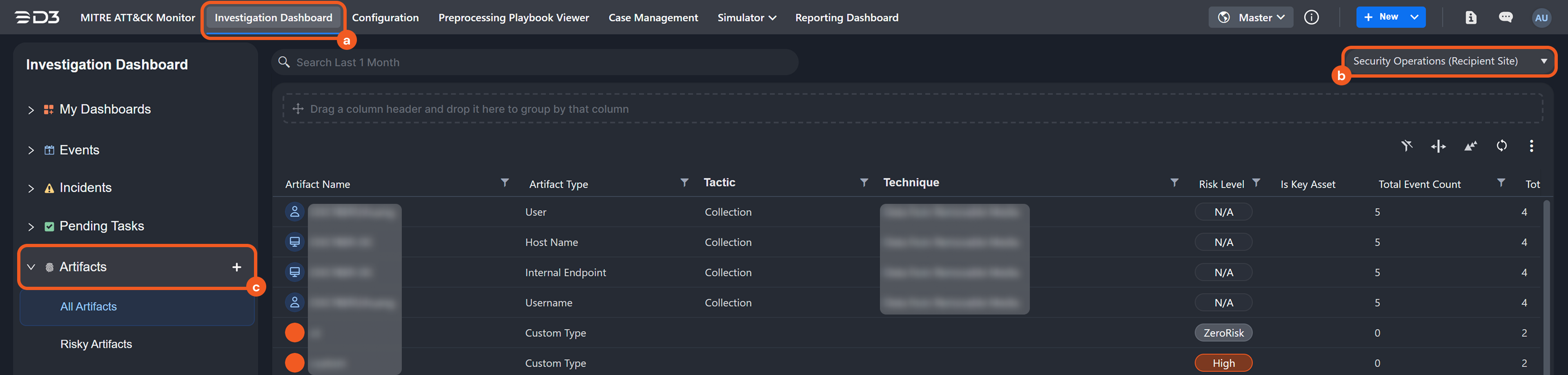
Task: Click the refresh icon in grid toolbar
Action: [1501, 146]
